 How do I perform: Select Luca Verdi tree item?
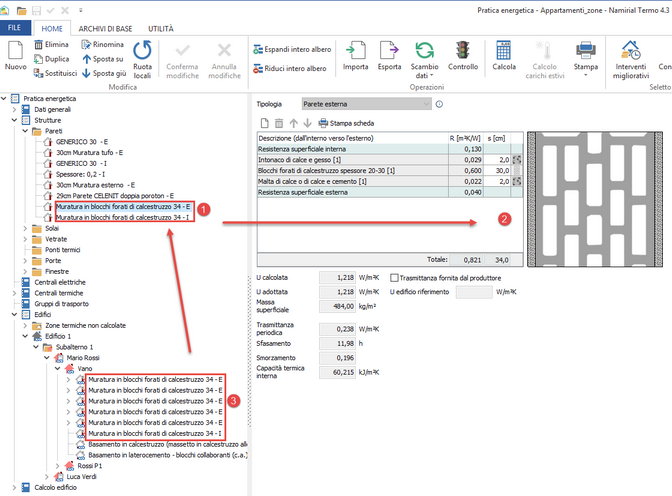pyautogui.click(x=81, y=477)
